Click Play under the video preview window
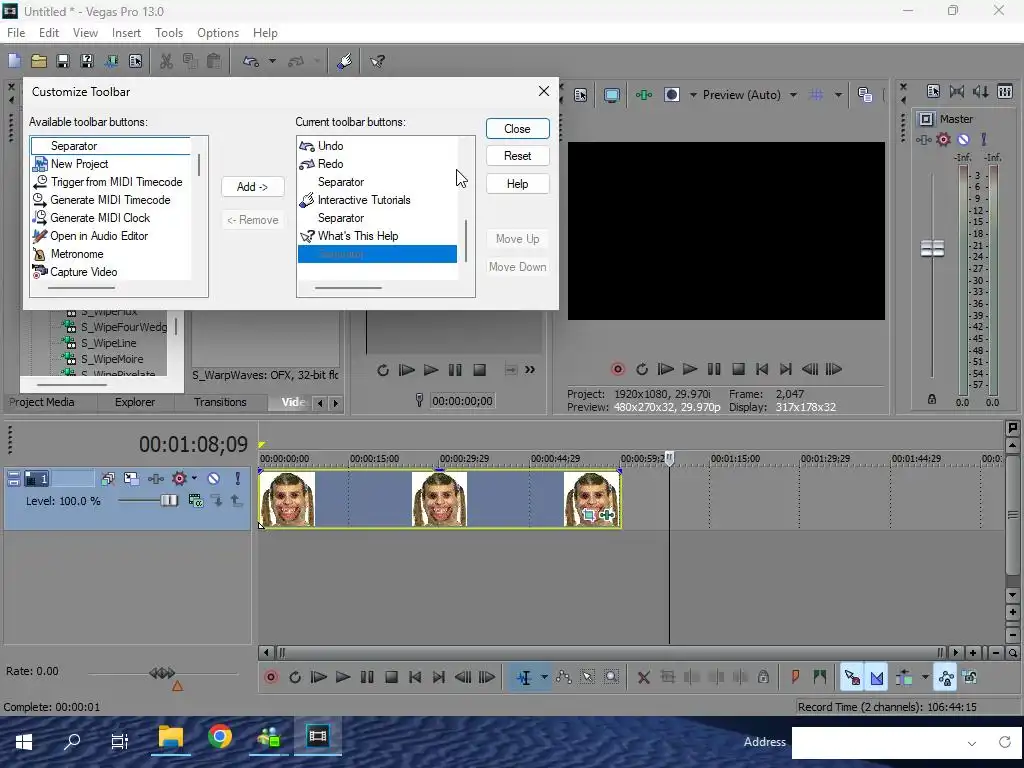Viewport: 1024px width, 768px height. [690, 369]
